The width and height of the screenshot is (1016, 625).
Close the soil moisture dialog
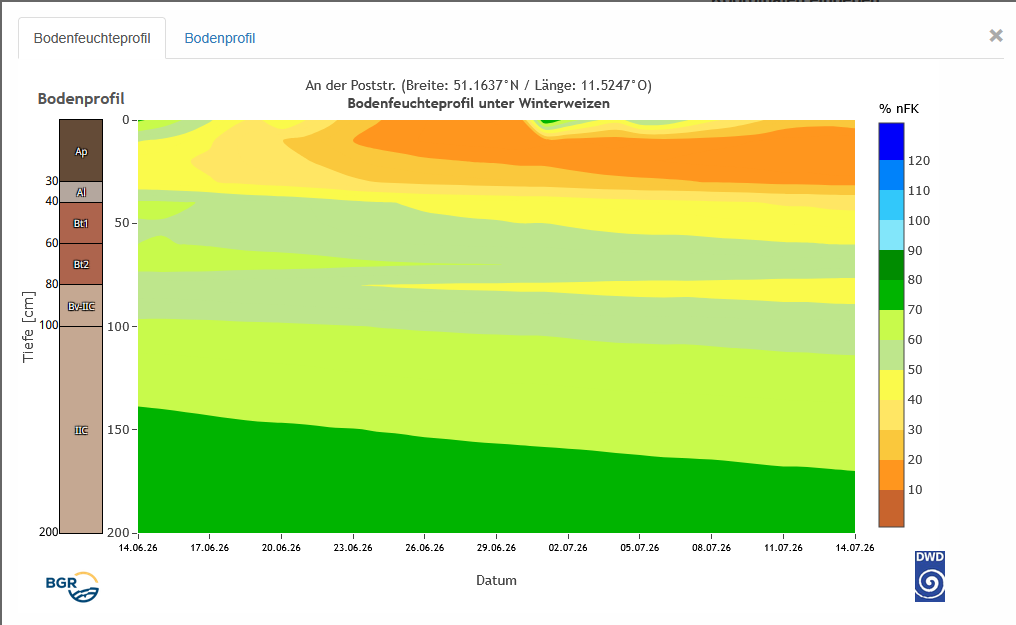(x=996, y=36)
